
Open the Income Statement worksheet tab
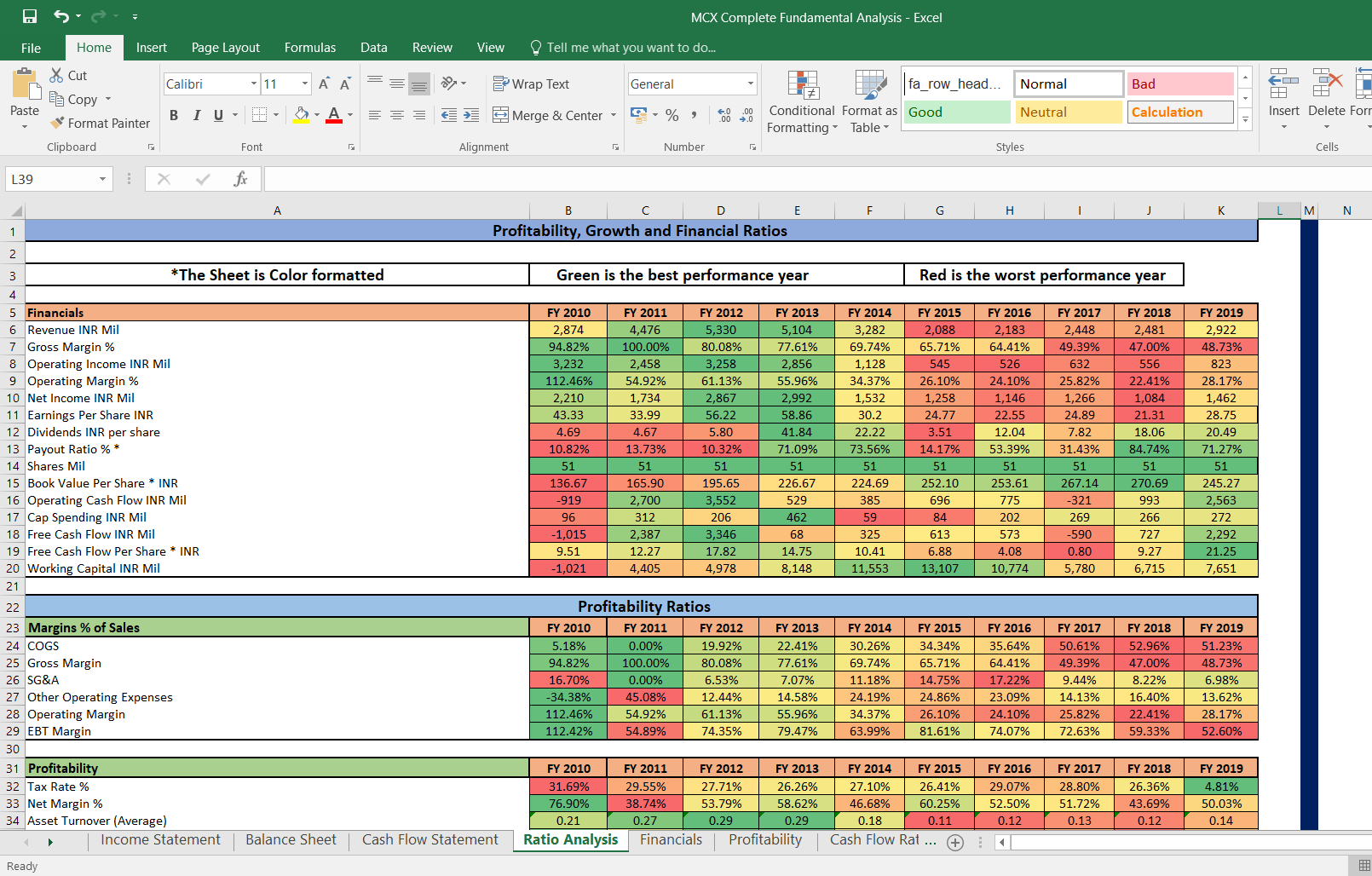click(x=160, y=840)
